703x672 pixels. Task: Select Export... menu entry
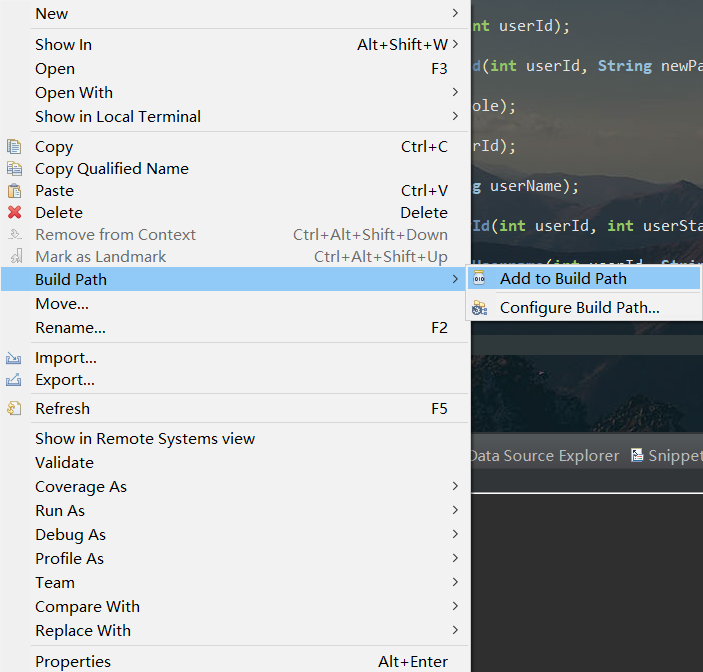(235, 380)
